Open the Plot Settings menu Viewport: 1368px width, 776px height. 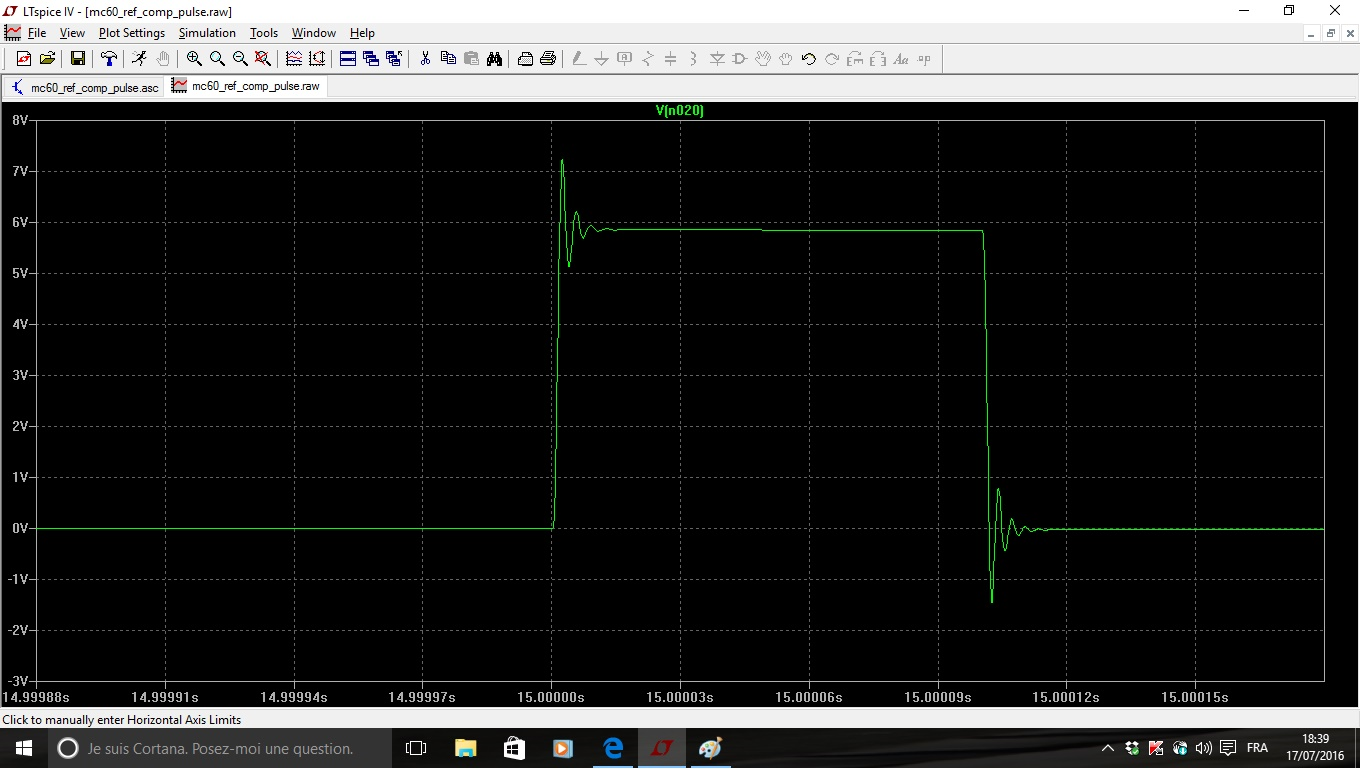(x=132, y=33)
